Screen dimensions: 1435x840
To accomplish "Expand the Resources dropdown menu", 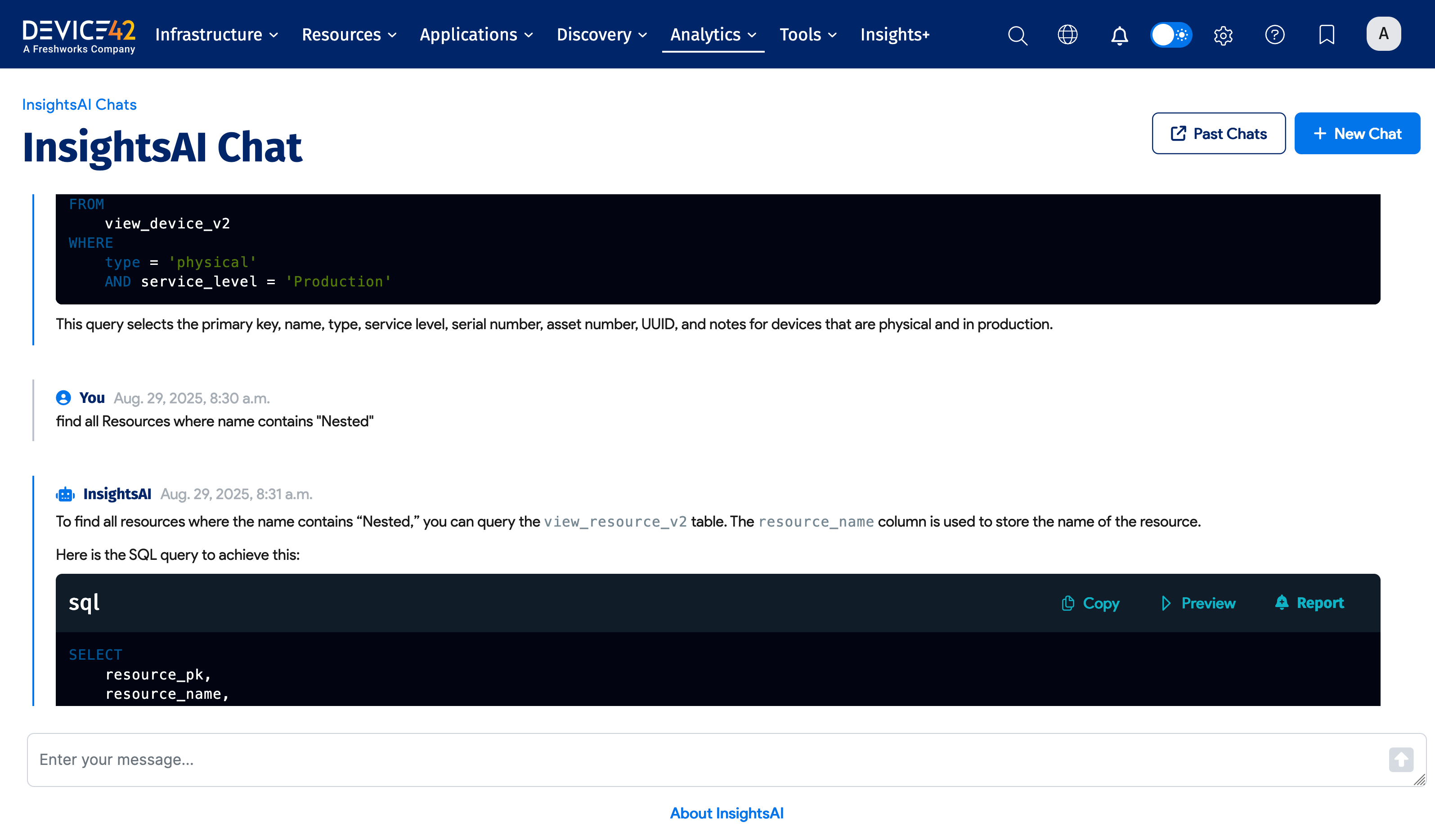I will pyautogui.click(x=349, y=35).
